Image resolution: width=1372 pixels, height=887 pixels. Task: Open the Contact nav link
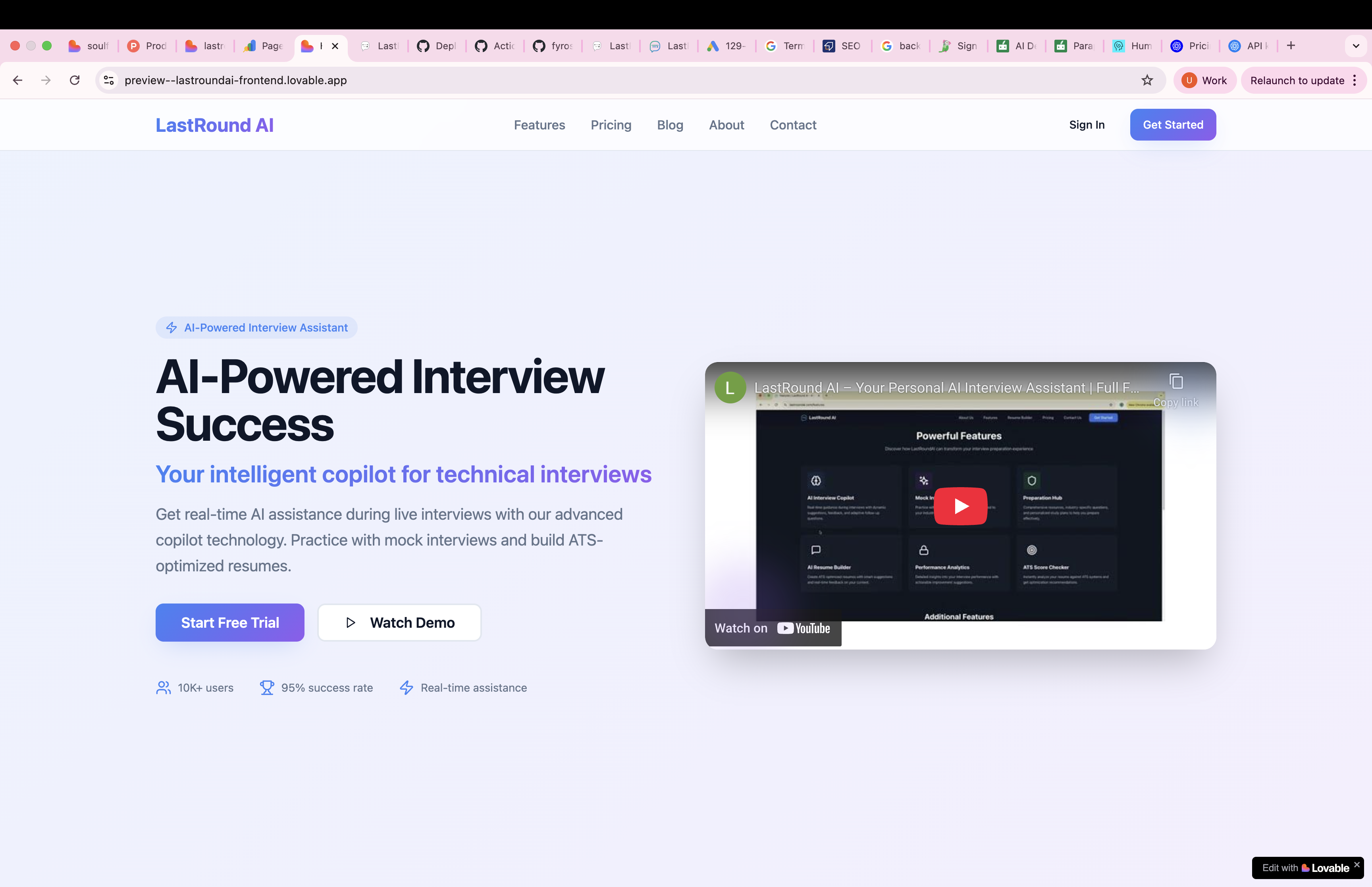[x=793, y=125]
